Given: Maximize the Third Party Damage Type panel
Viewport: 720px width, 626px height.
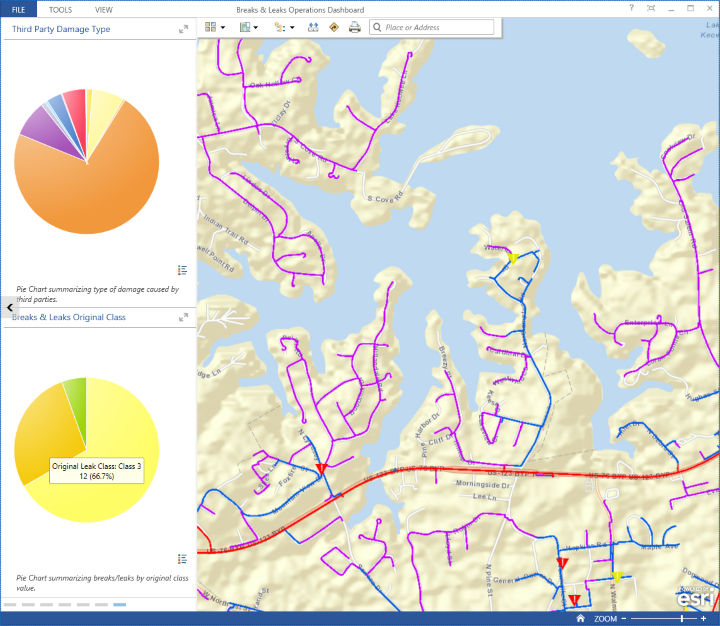Looking at the screenshot, I should 183,29.
